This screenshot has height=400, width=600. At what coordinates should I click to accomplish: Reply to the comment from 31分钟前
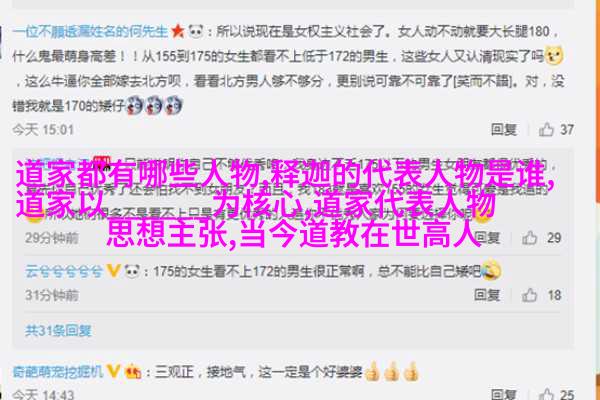pyautogui.click(x=487, y=295)
